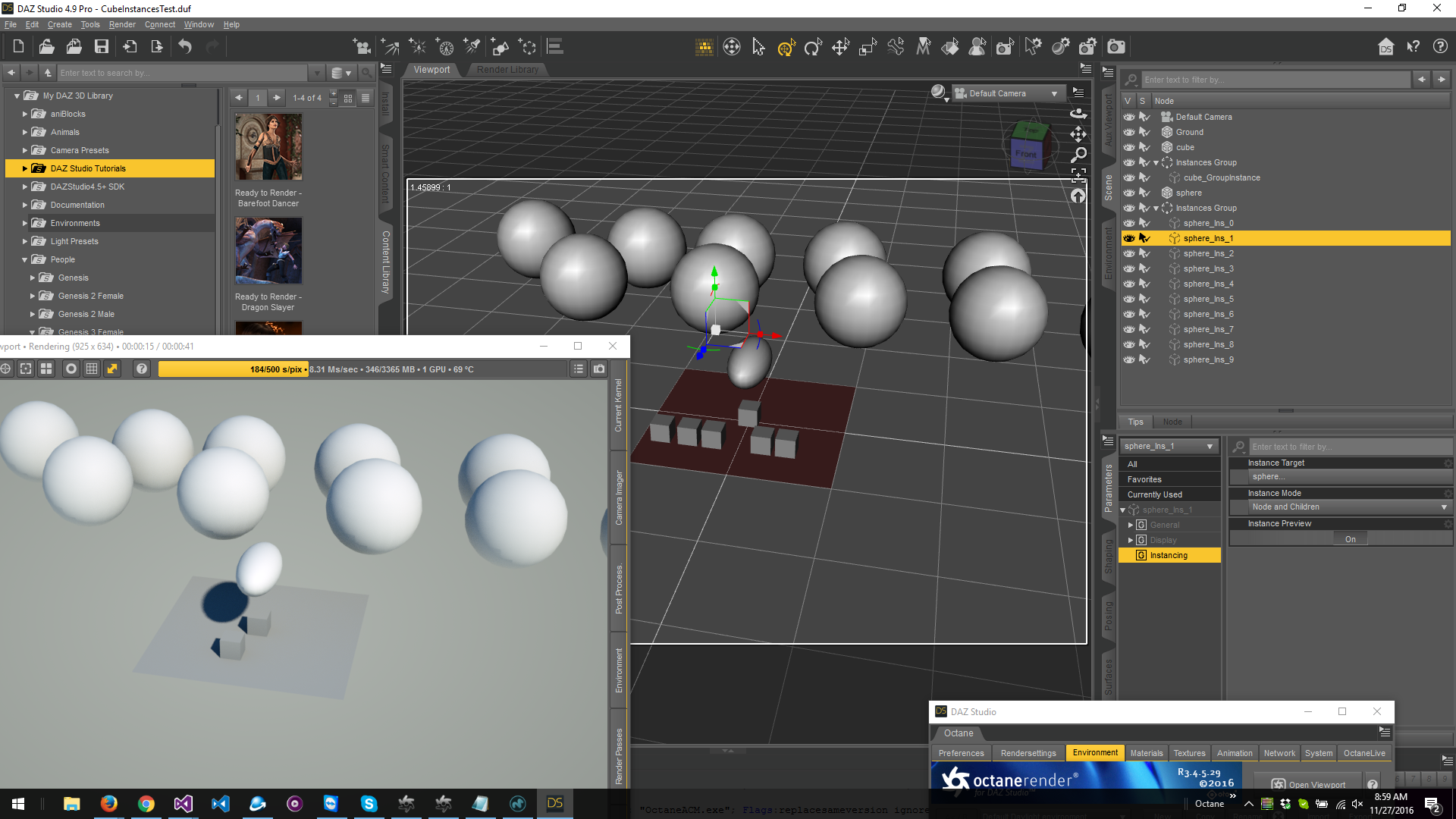
Task: Hide the Ground node visibility eye
Action: pyautogui.click(x=1129, y=132)
